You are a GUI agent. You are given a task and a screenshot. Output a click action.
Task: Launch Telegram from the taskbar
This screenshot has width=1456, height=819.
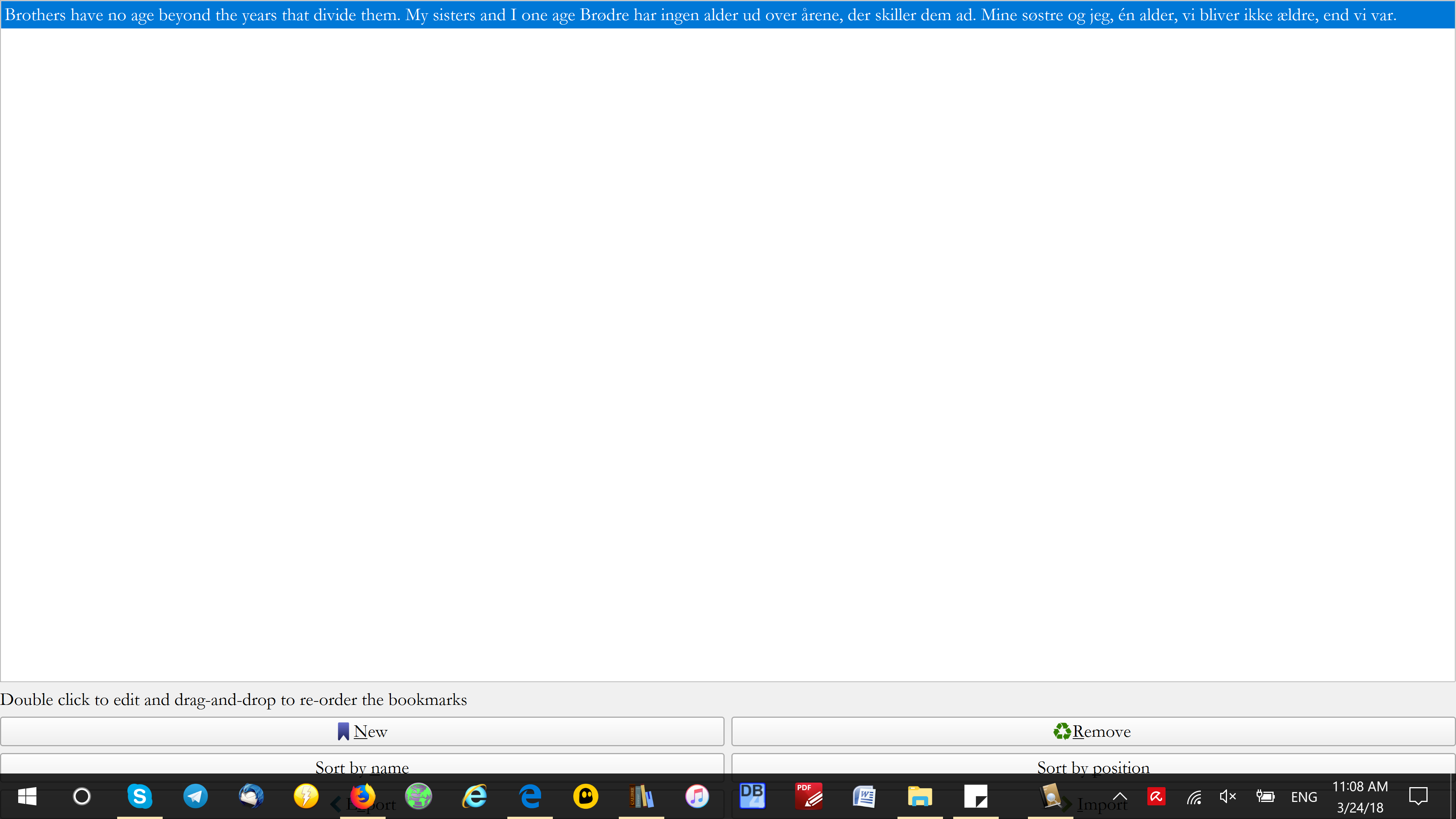pos(196,796)
